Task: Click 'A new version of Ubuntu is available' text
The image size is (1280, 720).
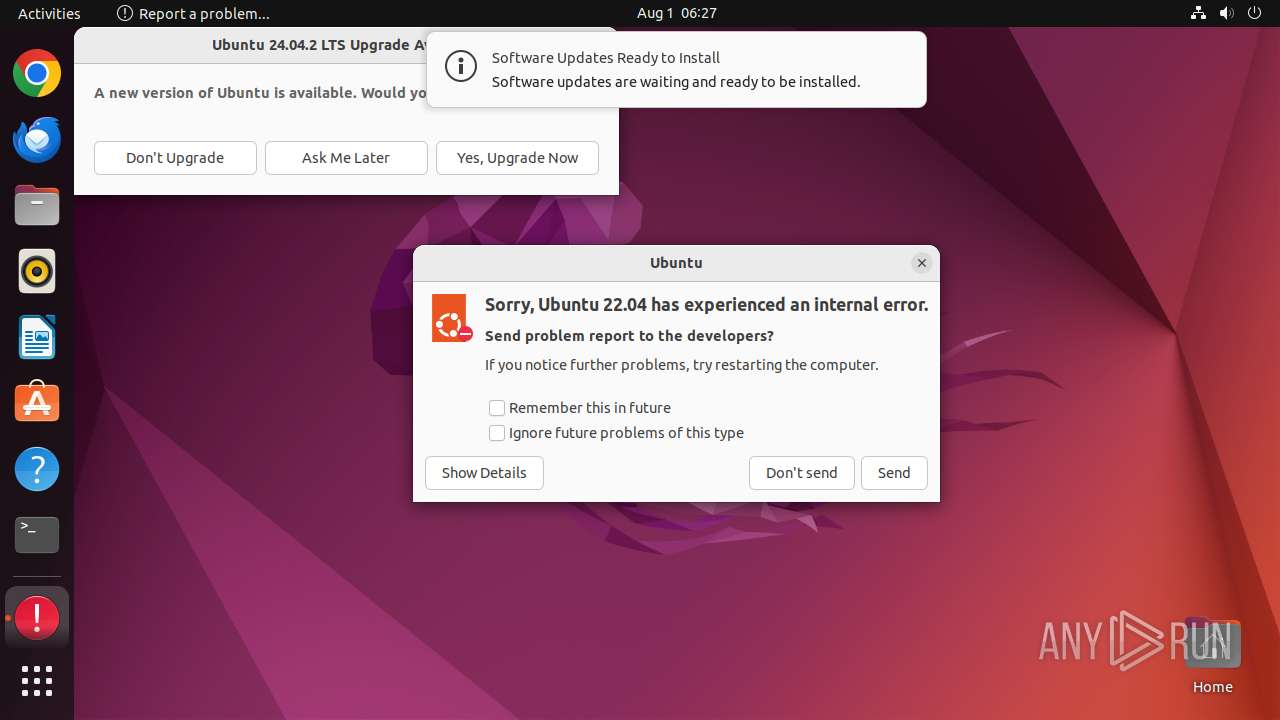Action: tap(261, 93)
